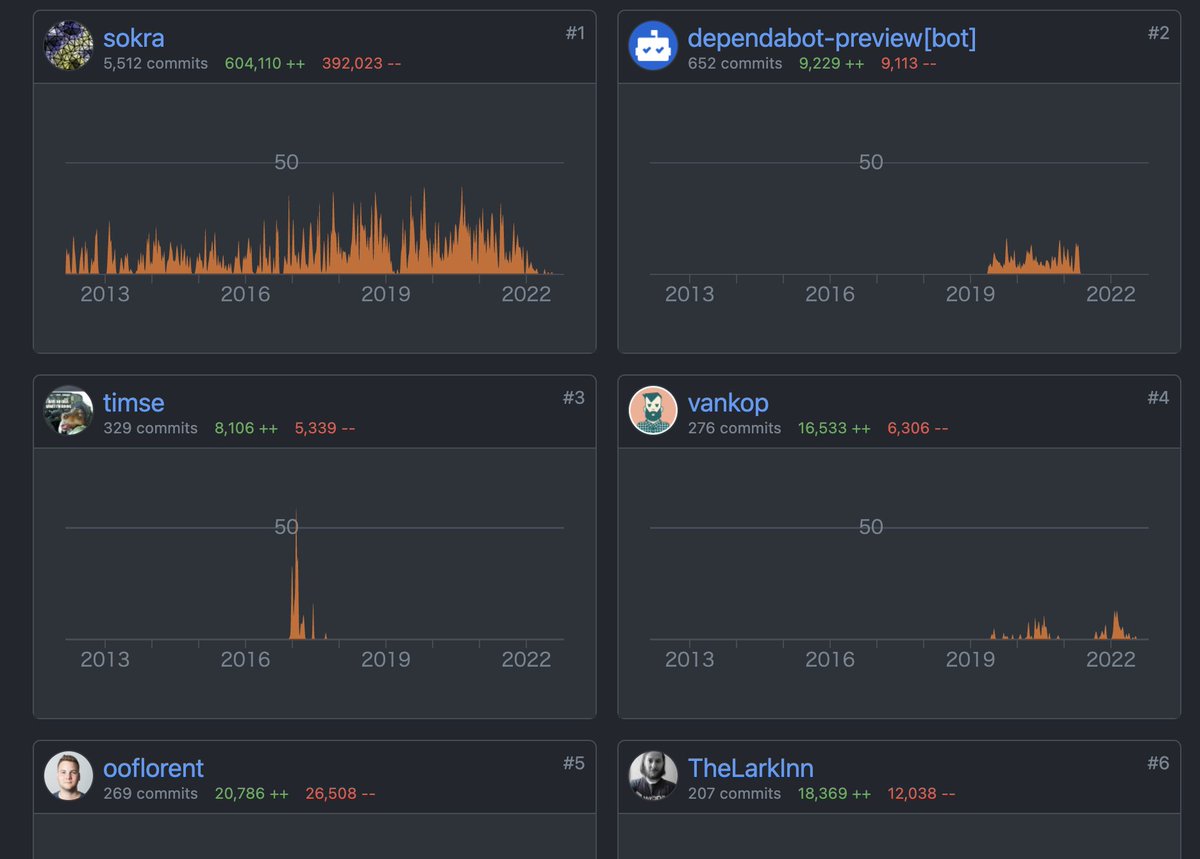The width and height of the screenshot is (1200, 859).
Task: Click TheLarkInn's 12,038 -- deletions count
Action: point(921,793)
